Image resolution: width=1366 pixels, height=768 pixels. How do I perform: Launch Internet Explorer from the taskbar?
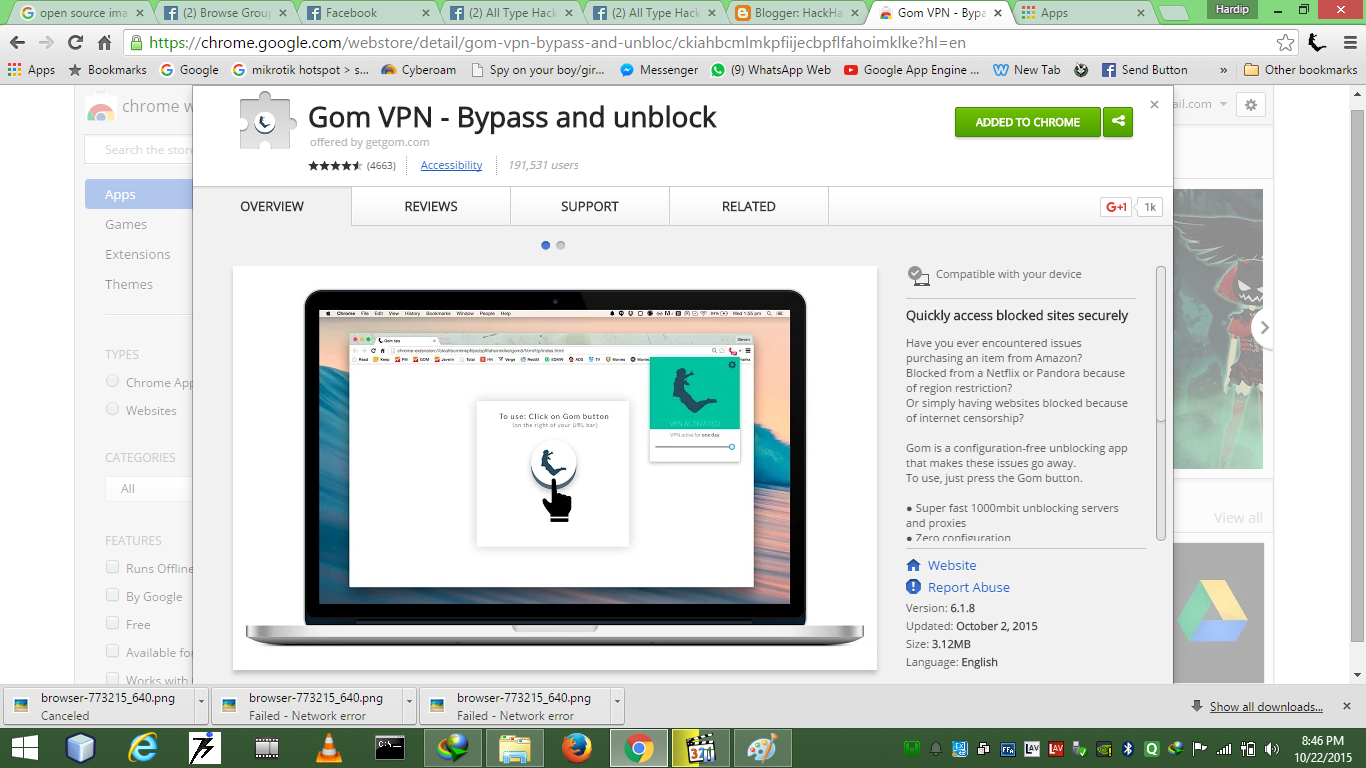point(144,748)
